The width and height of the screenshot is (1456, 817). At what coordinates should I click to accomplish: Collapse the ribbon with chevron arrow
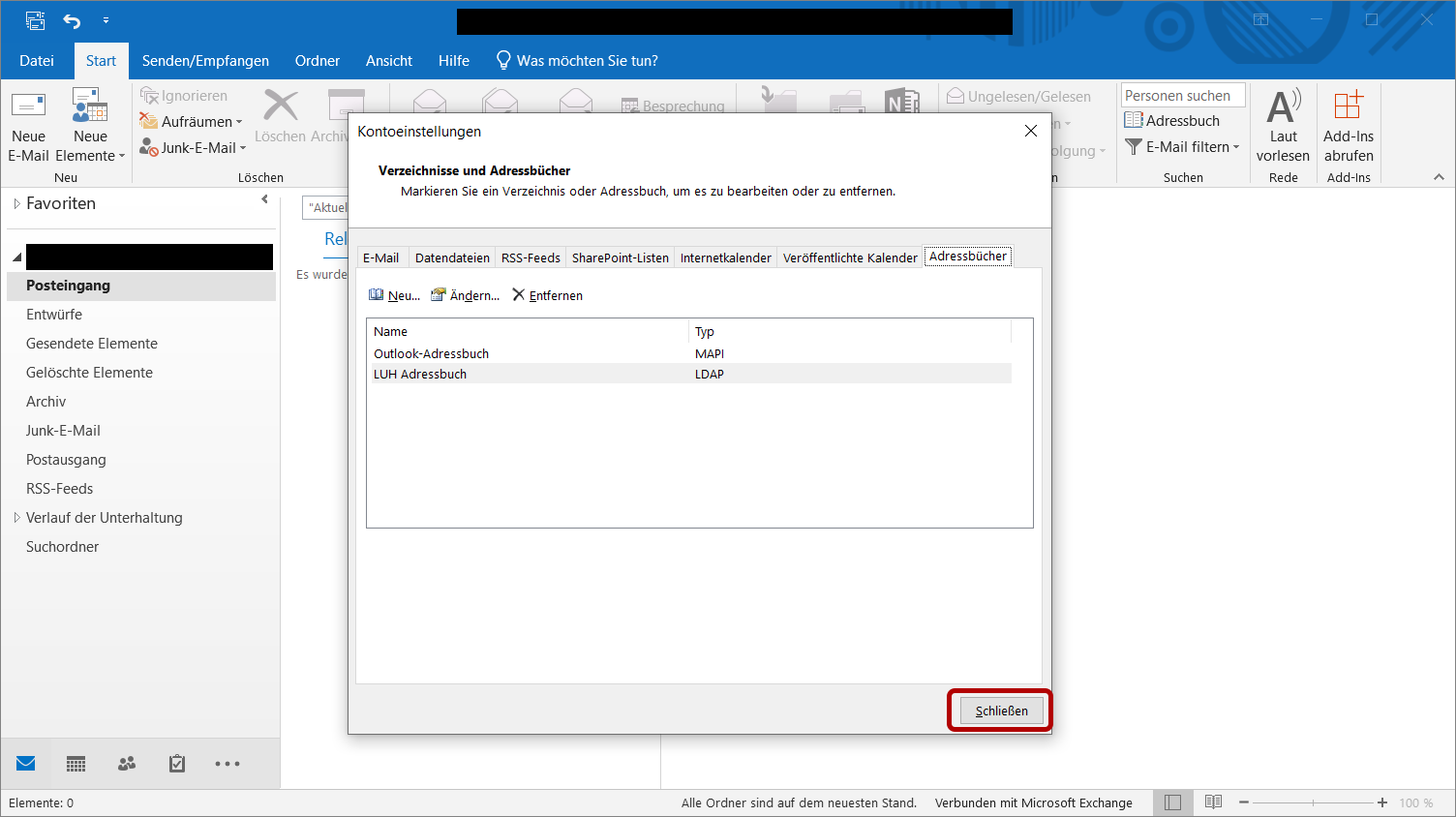pos(1439,177)
